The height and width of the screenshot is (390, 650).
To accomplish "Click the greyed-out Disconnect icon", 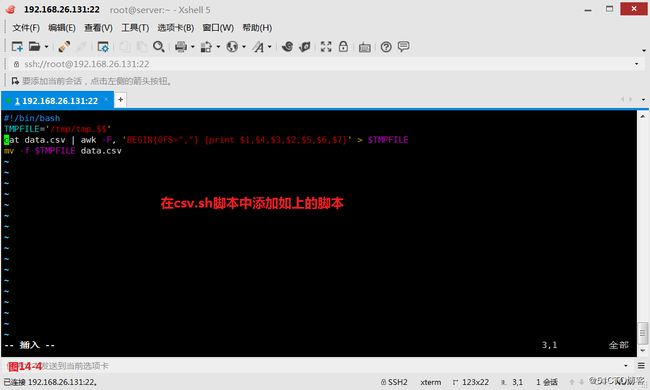I will coord(81,46).
